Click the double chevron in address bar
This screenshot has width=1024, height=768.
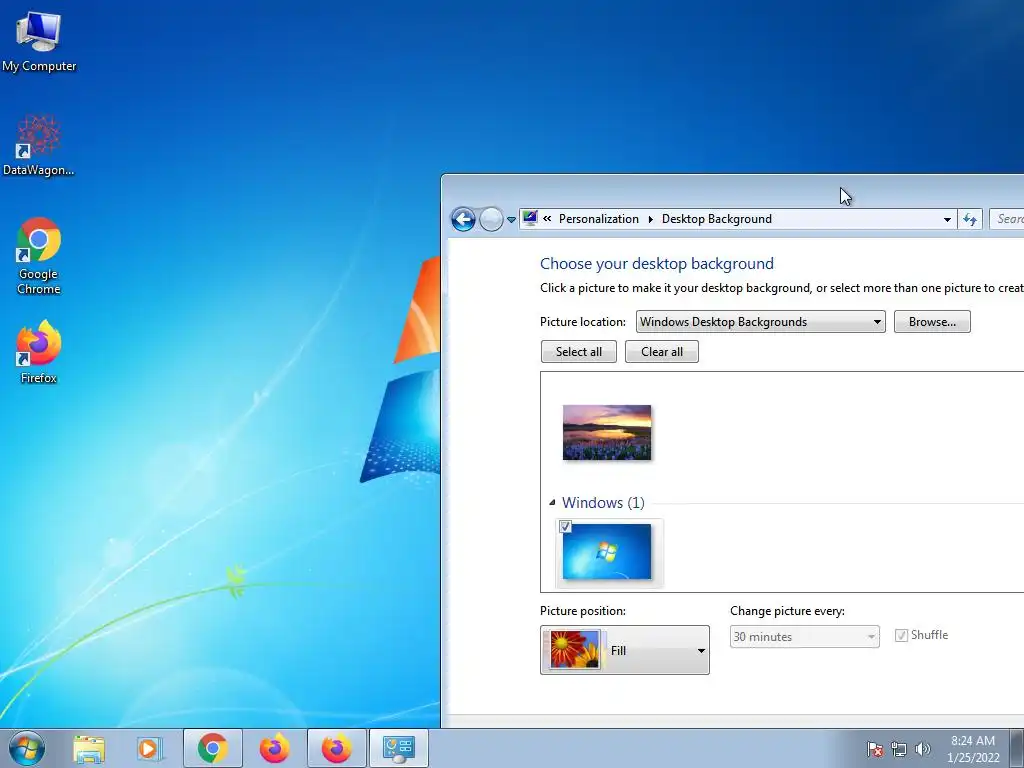pyautogui.click(x=547, y=219)
